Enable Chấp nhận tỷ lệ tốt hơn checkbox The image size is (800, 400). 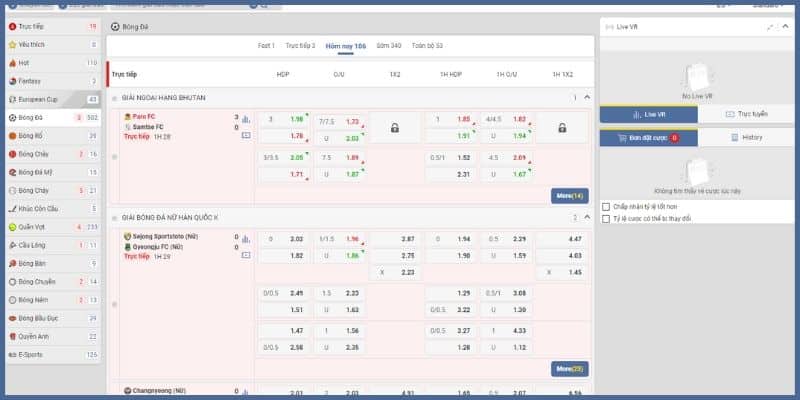pos(606,207)
